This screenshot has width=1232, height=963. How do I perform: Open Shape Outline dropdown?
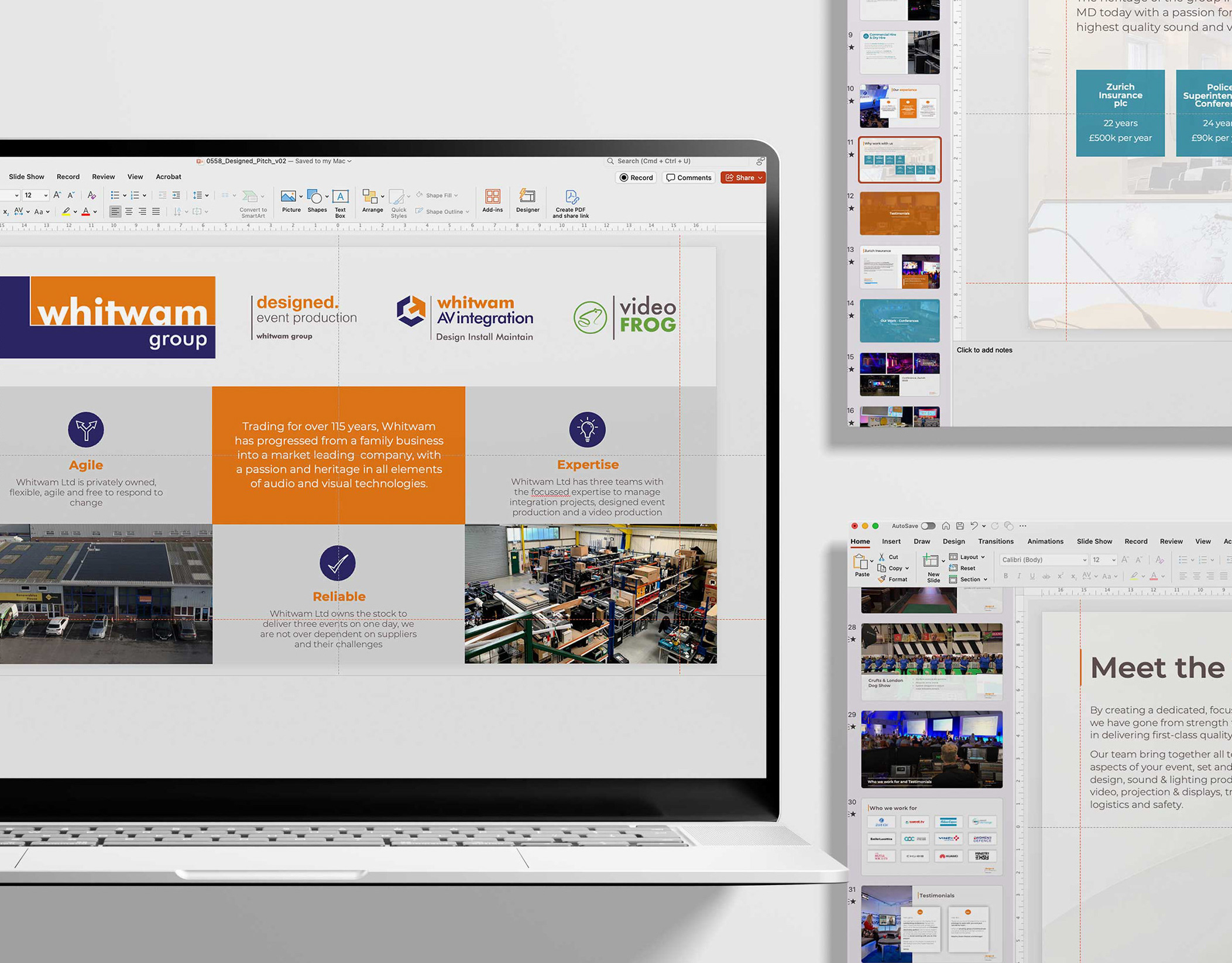pos(442,212)
